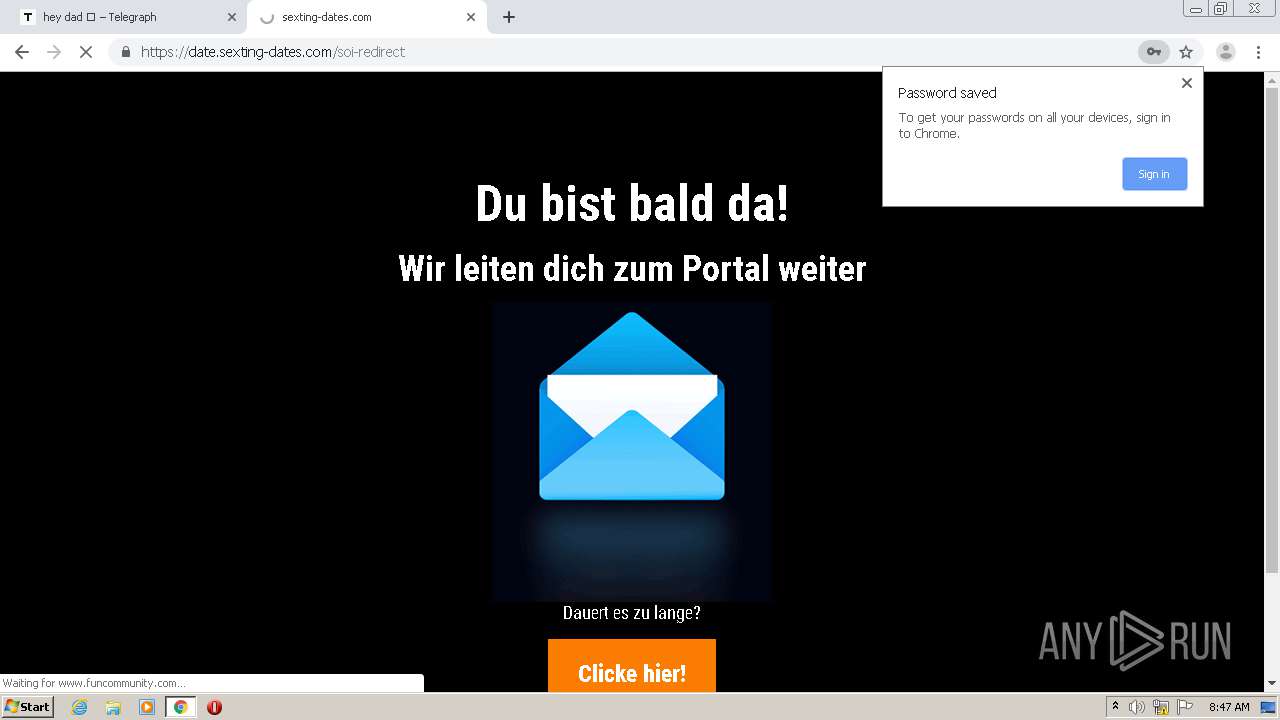
Task: Select the Chrome taskbar button
Action: pos(180,707)
